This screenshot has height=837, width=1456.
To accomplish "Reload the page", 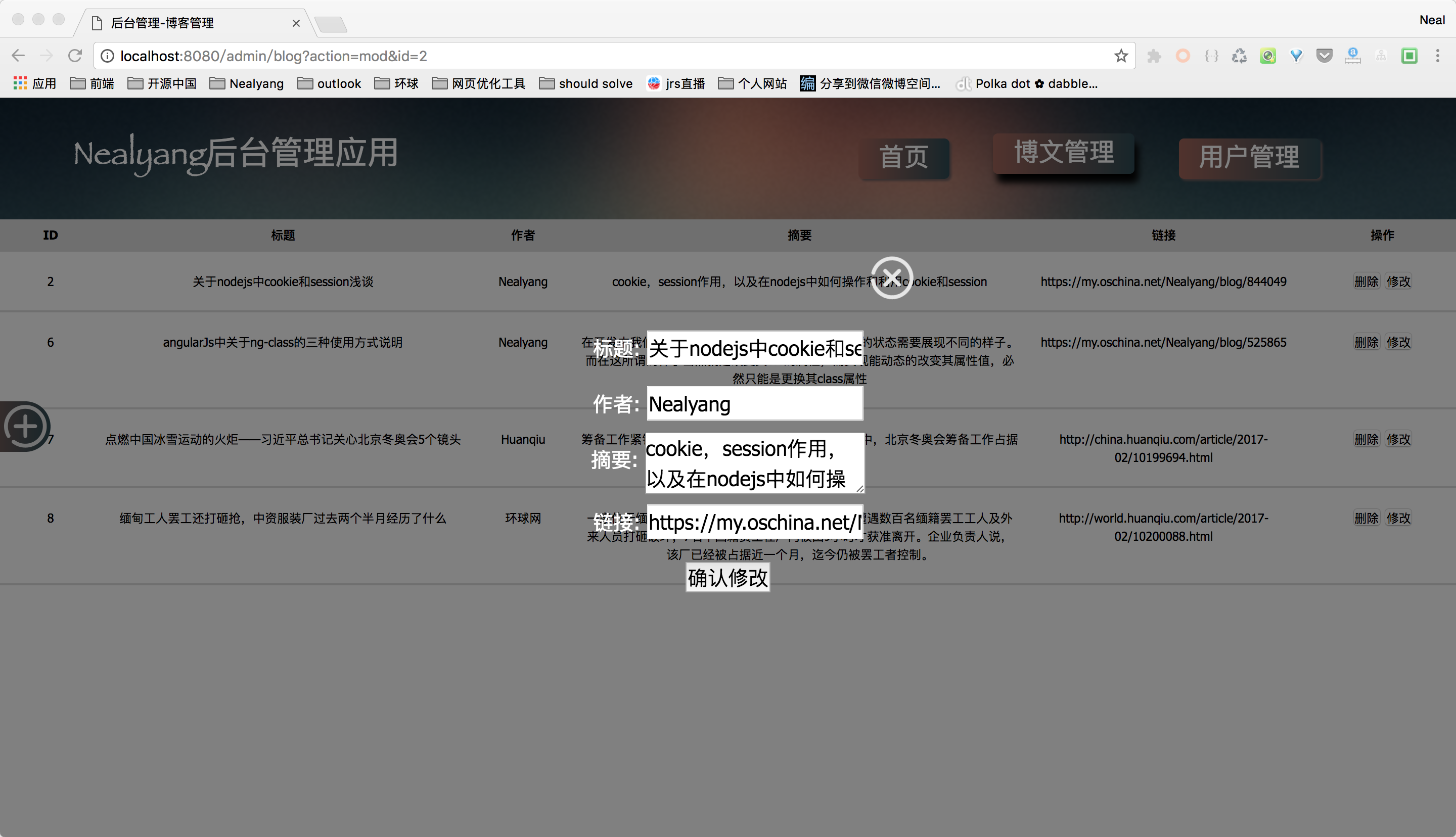I will [x=75, y=56].
